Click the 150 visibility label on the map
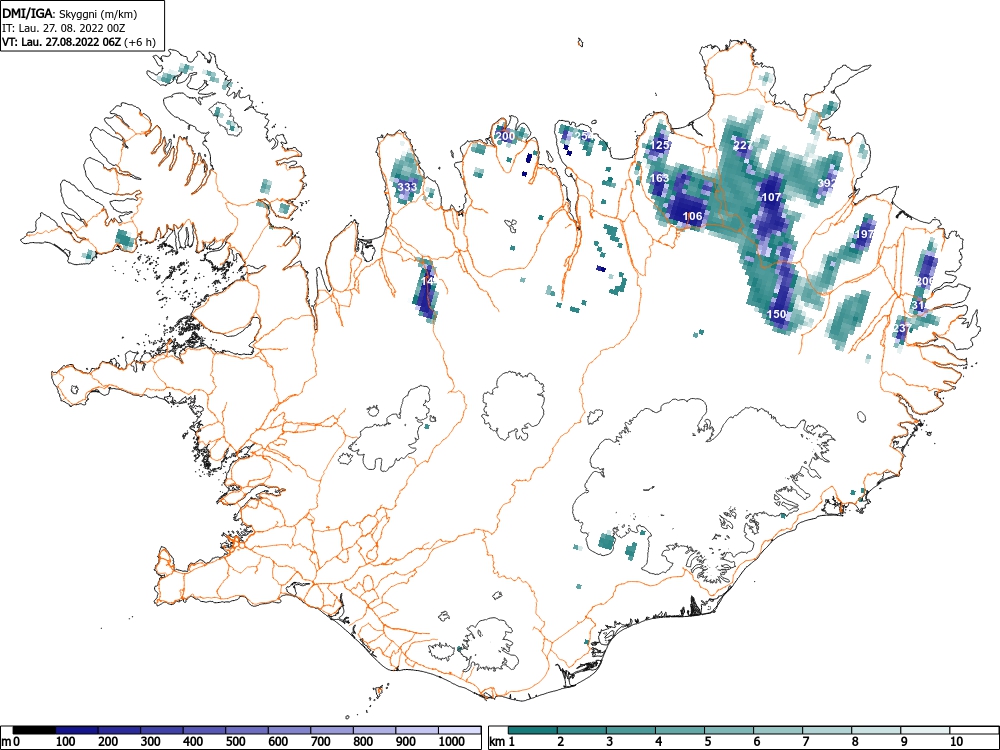Image resolution: width=1000 pixels, height=750 pixels. (777, 314)
